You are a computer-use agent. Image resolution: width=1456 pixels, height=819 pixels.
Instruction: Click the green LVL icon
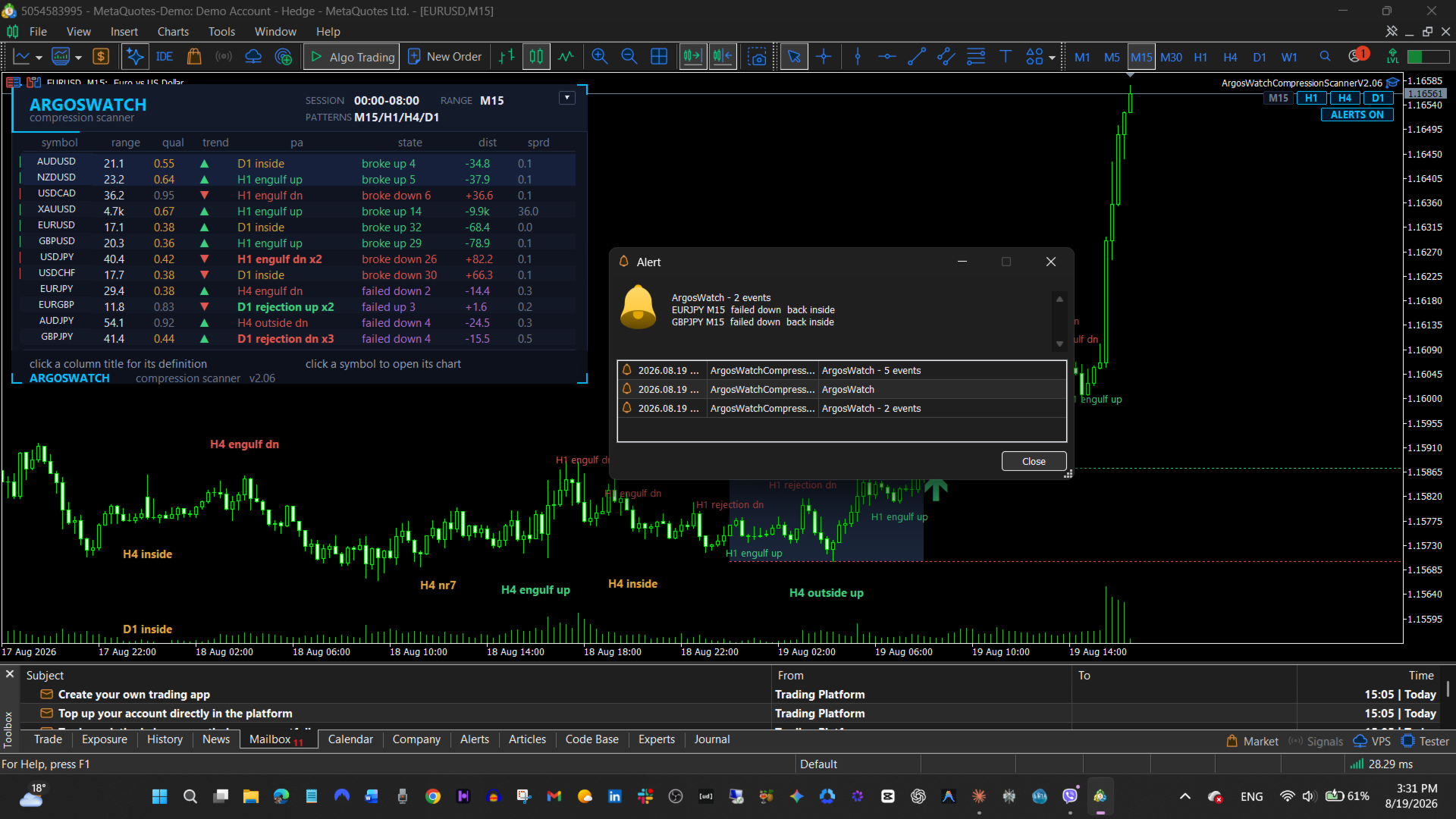point(1392,57)
